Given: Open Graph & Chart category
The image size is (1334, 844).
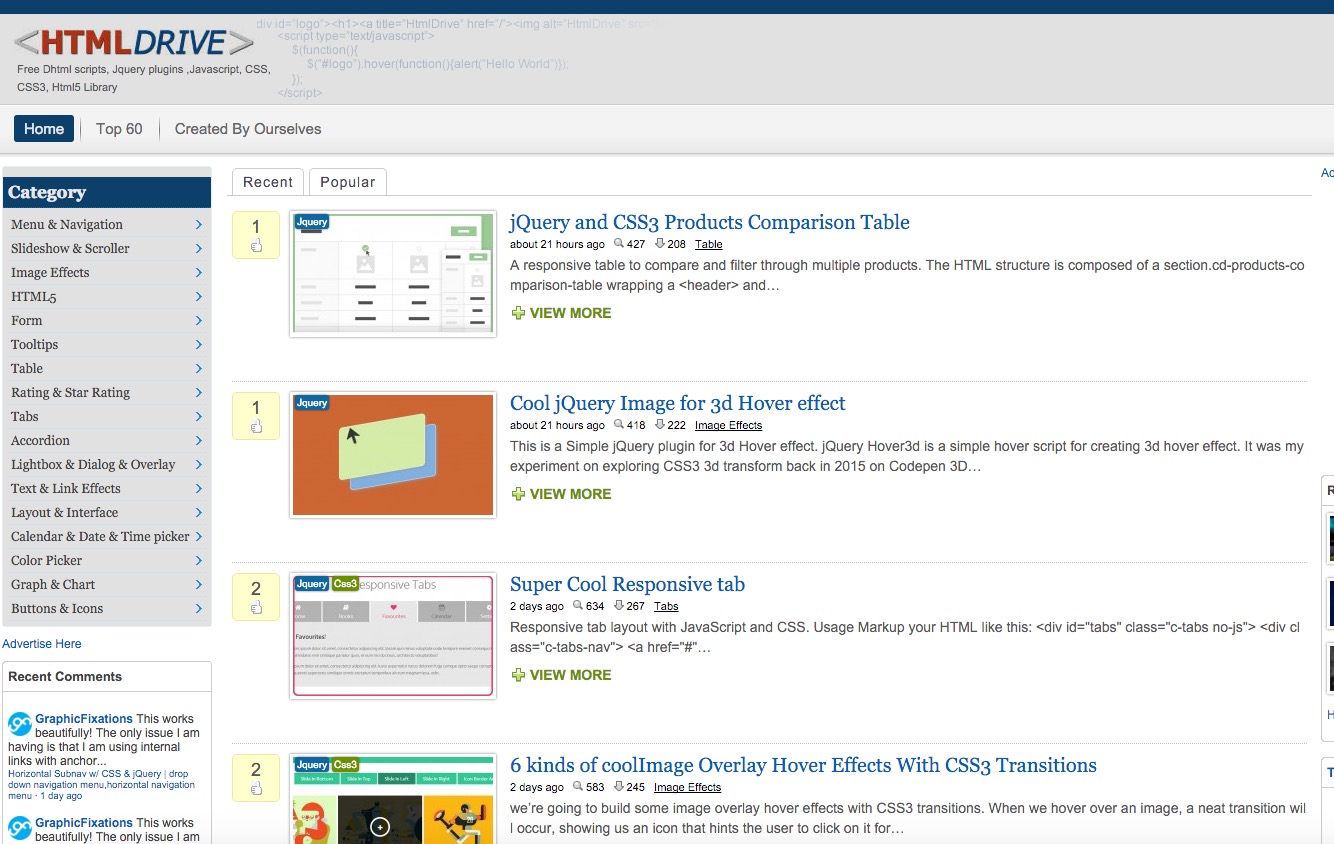Looking at the screenshot, I should pos(53,585).
